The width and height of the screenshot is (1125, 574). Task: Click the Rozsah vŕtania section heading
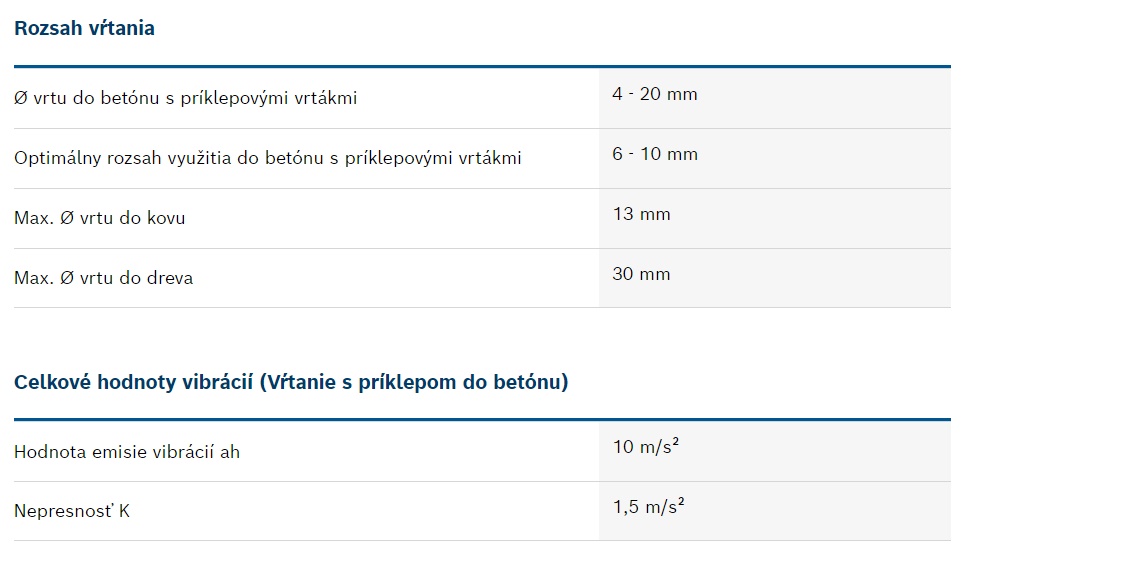click(x=85, y=28)
